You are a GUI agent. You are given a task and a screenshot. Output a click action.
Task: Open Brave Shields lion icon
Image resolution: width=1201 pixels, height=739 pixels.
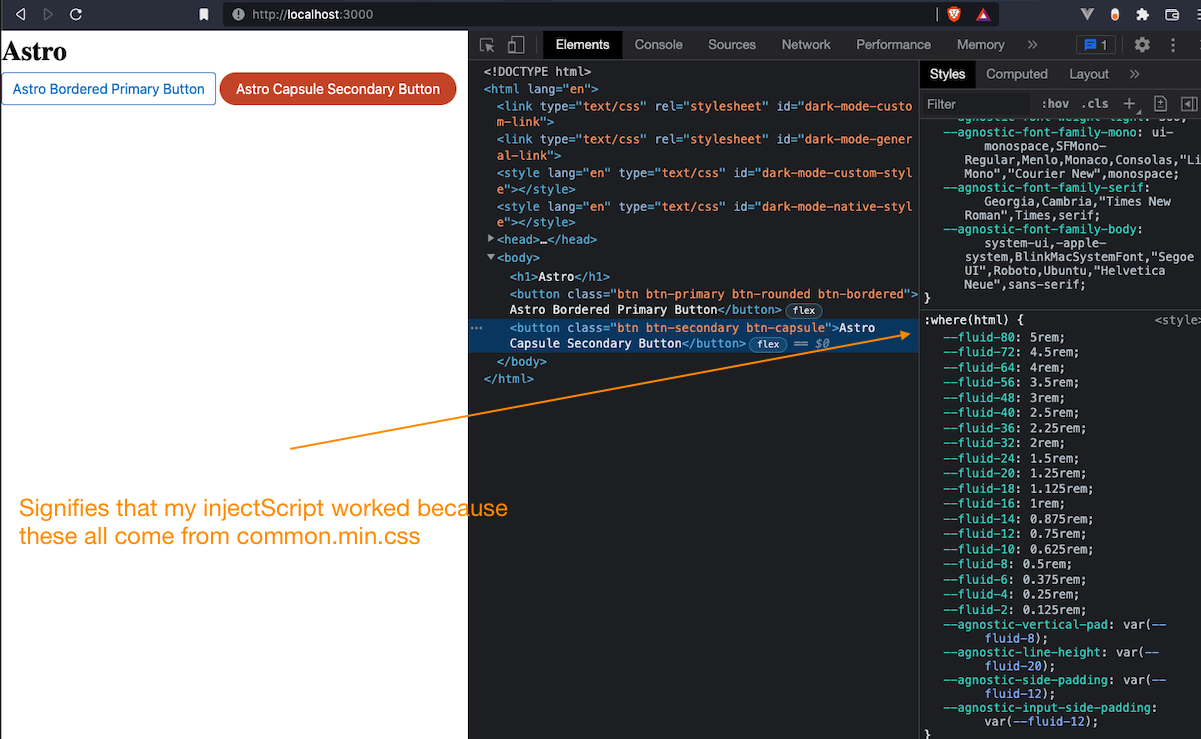(x=954, y=14)
